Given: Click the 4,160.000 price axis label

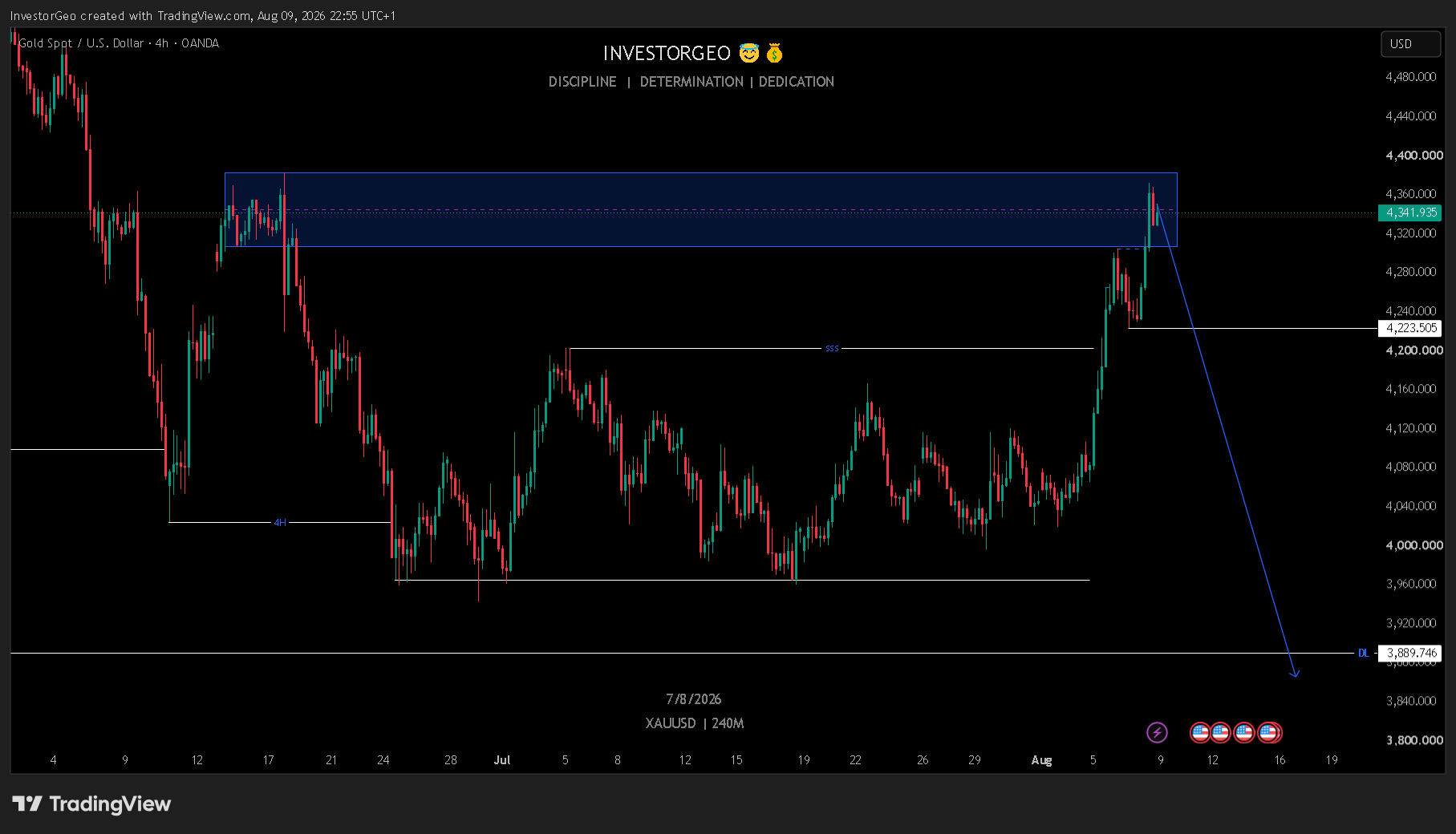Looking at the screenshot, I should 1411,389.
